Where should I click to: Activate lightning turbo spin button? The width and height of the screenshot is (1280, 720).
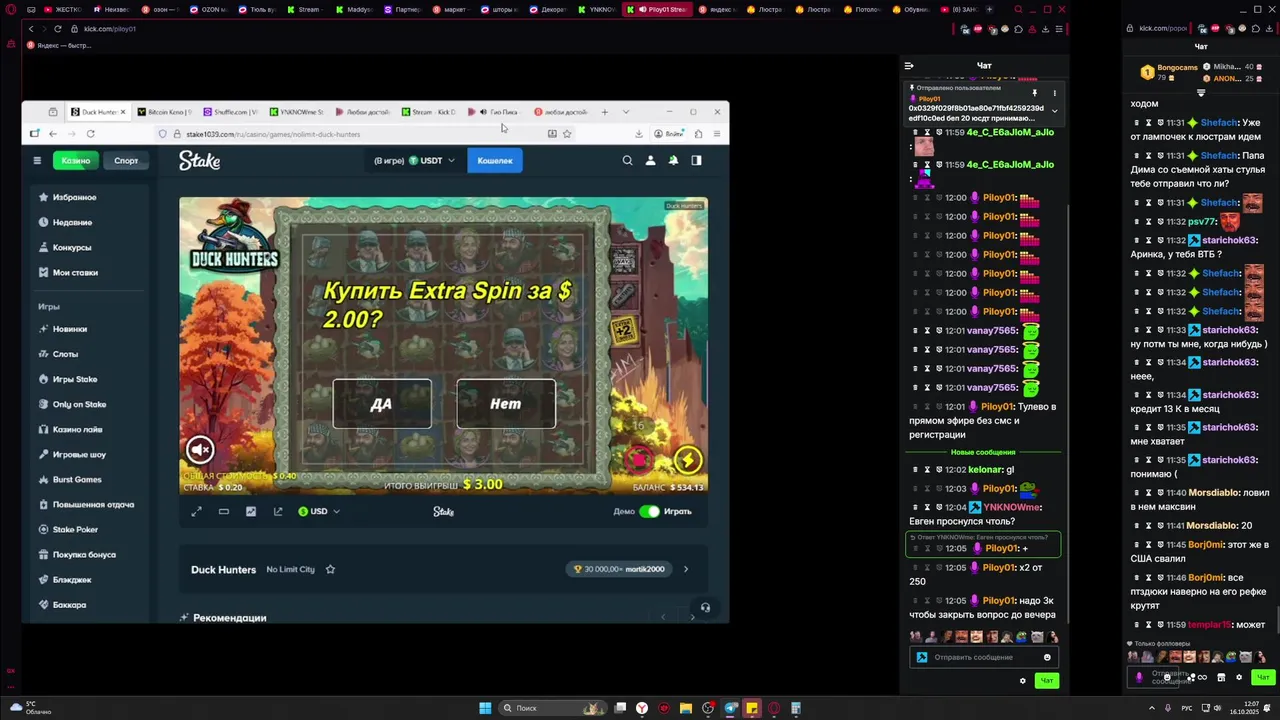coord(688,460)
